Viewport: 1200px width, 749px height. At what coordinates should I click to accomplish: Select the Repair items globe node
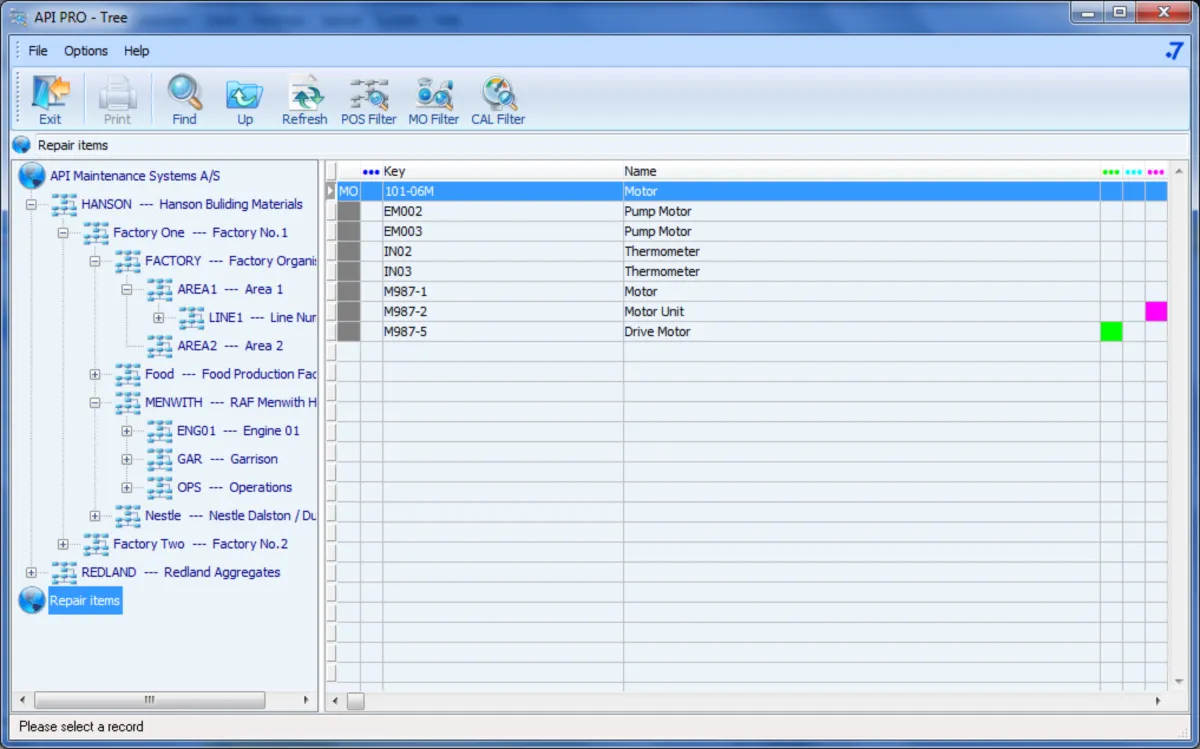(x=85, y=601)
